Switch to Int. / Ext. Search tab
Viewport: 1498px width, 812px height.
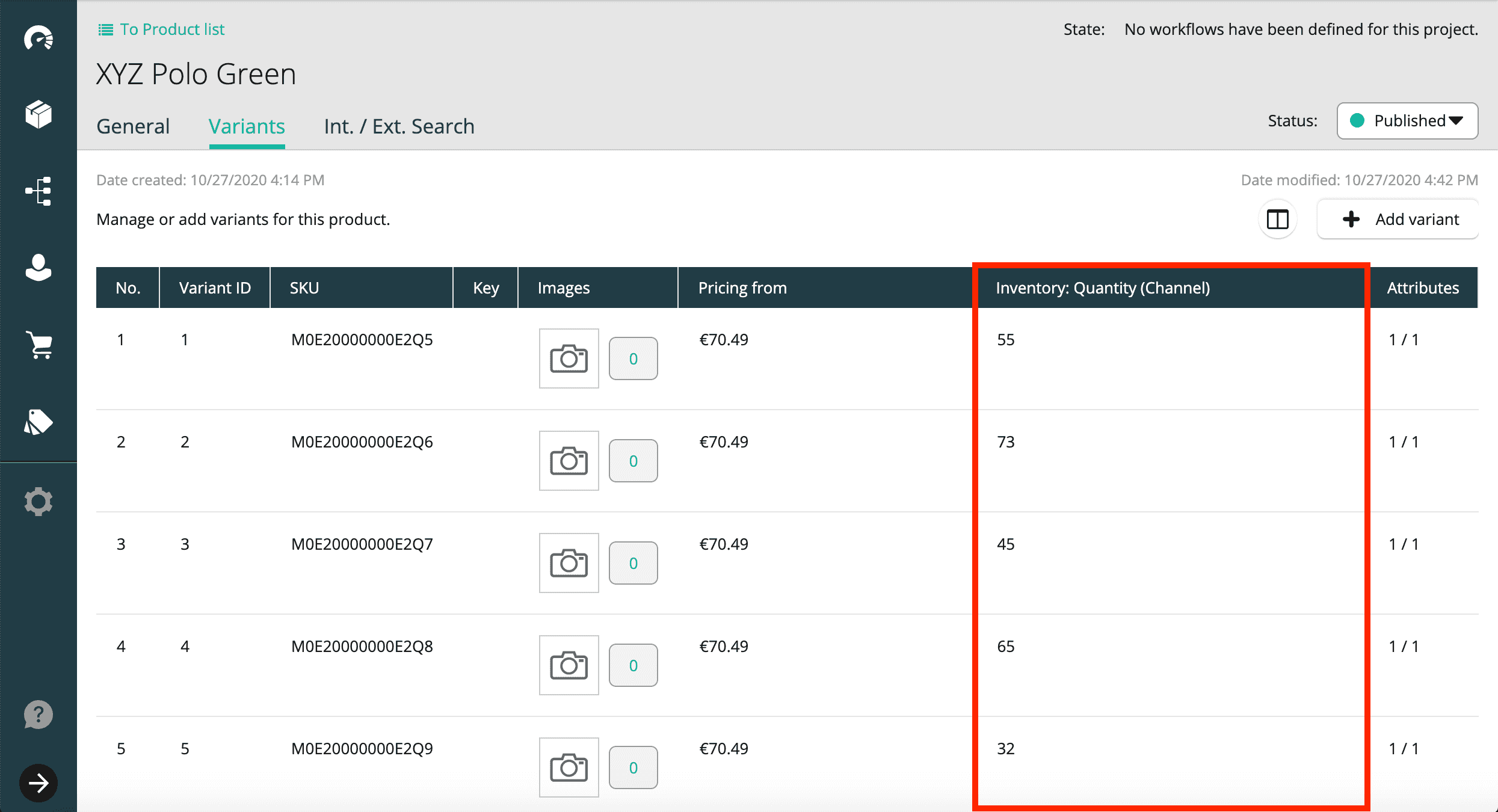point(399,126)
